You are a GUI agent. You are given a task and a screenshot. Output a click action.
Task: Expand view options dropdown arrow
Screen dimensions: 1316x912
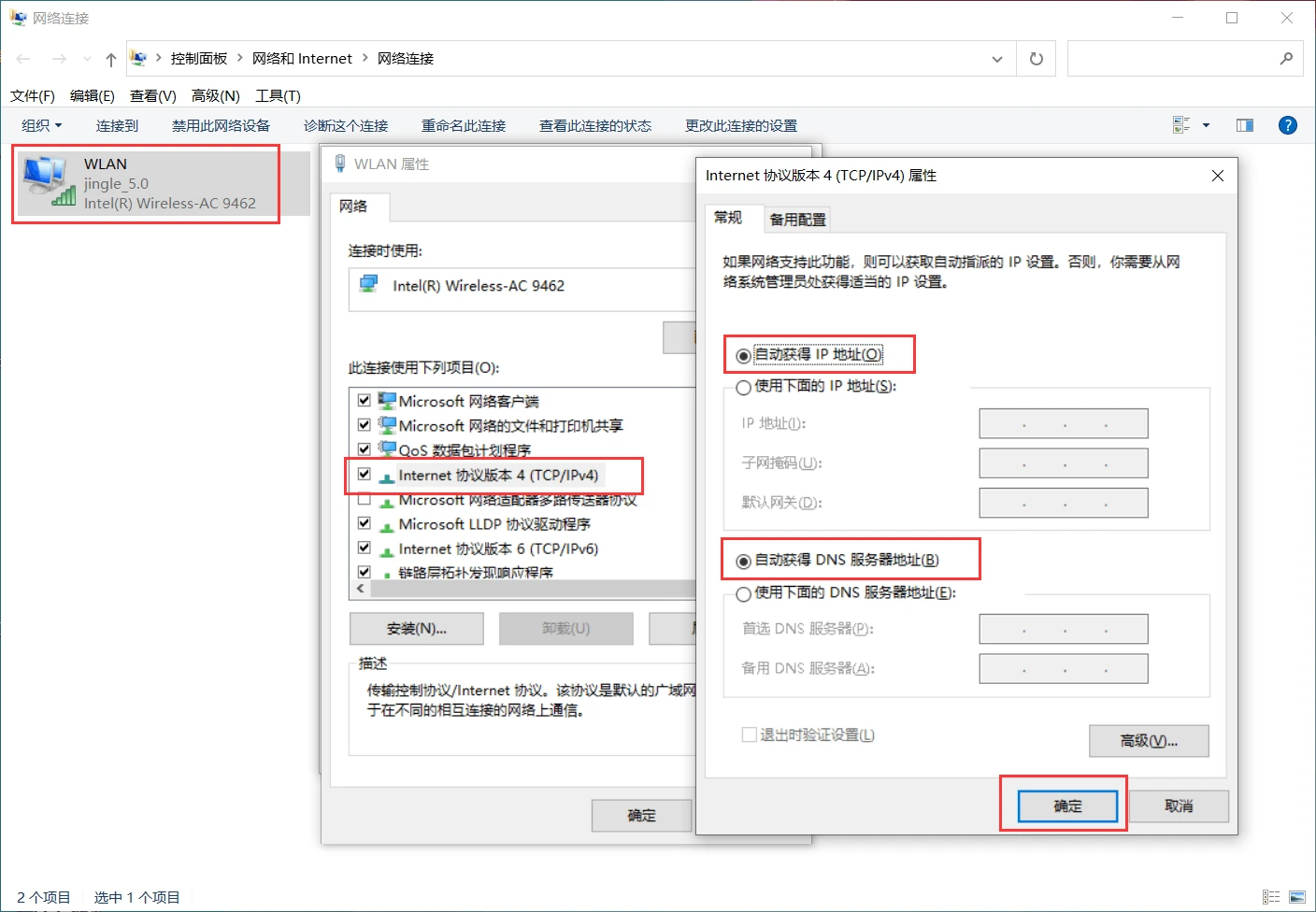click(1206, 125)
